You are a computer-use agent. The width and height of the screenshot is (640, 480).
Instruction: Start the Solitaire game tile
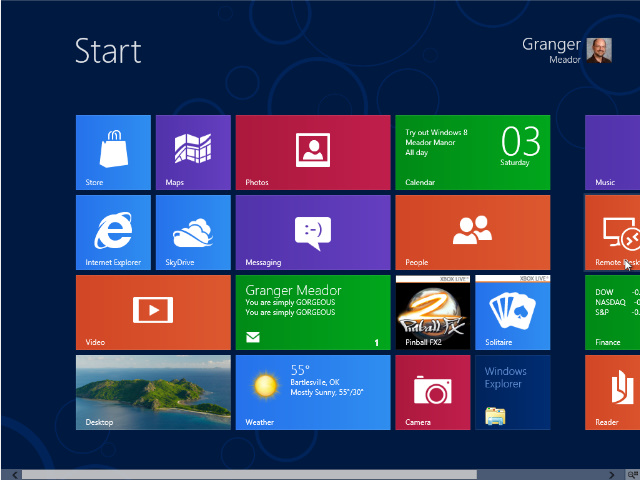coord(512,312)
